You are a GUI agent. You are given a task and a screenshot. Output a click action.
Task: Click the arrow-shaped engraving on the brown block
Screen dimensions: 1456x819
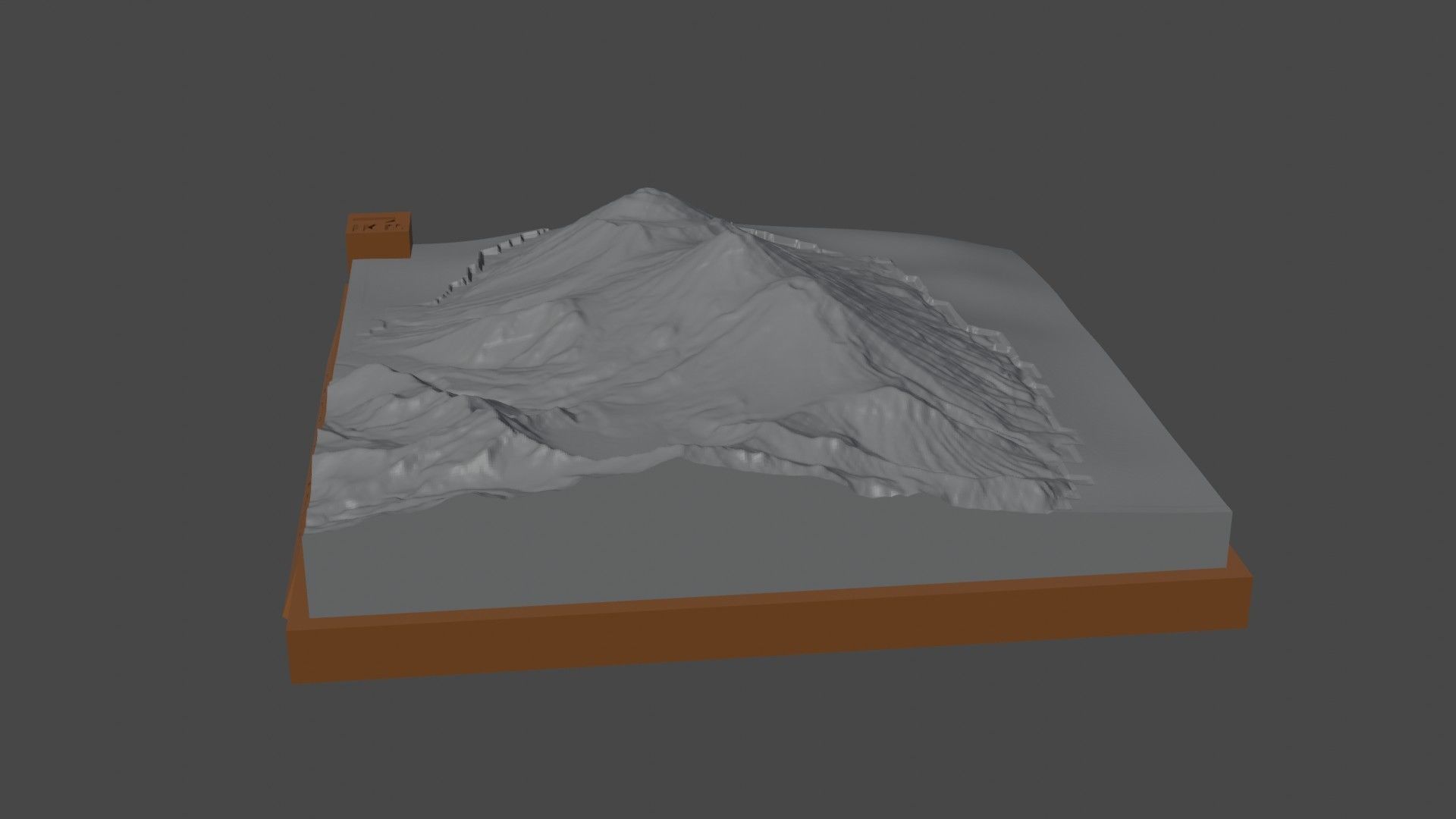[x=372, y=226]
